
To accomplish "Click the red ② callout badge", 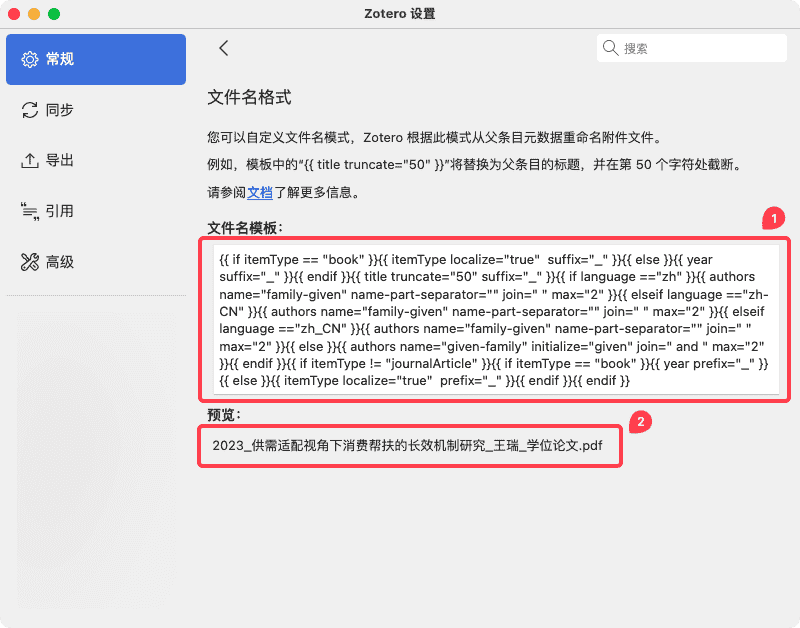I will pos(640,422).
